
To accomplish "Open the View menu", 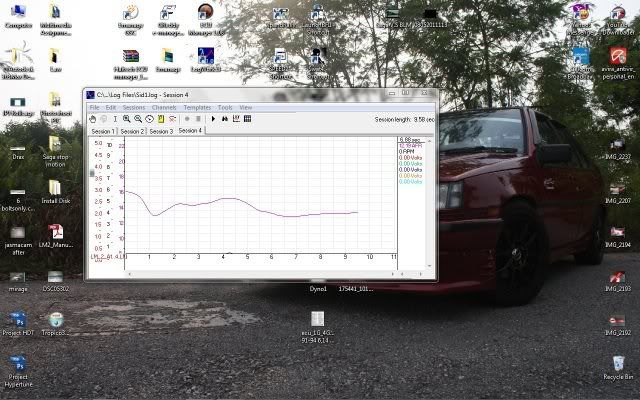I will [x=245, y=107].
